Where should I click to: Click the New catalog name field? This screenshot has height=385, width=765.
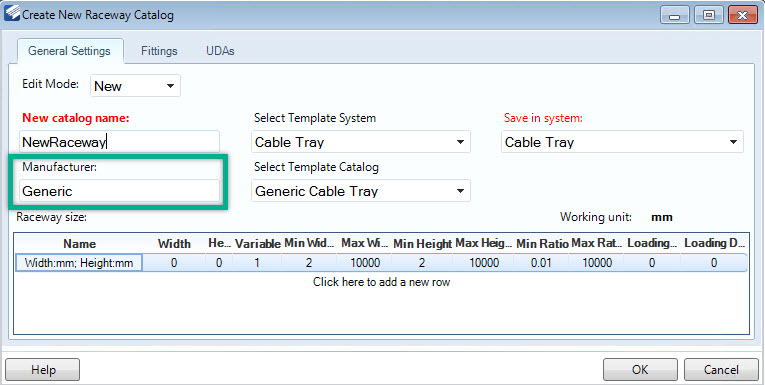[120, 142]
